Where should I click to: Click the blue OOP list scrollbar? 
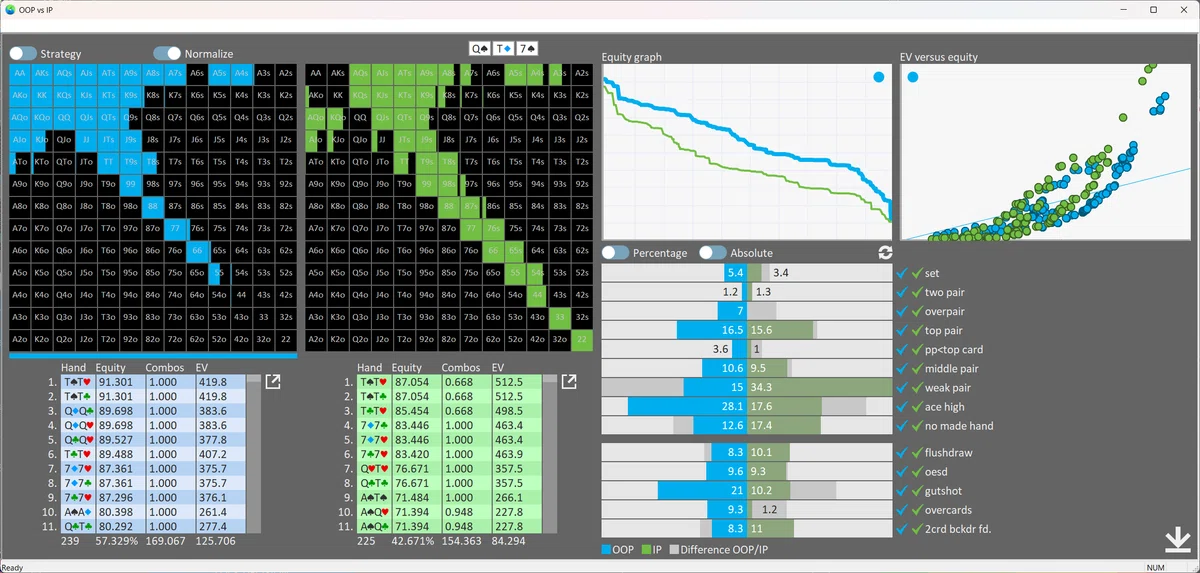click(x=254, y=455)
